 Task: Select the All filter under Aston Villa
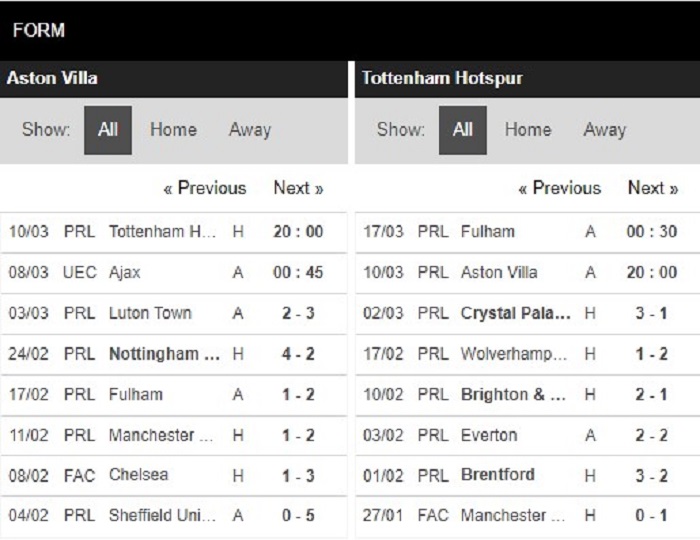108,130
